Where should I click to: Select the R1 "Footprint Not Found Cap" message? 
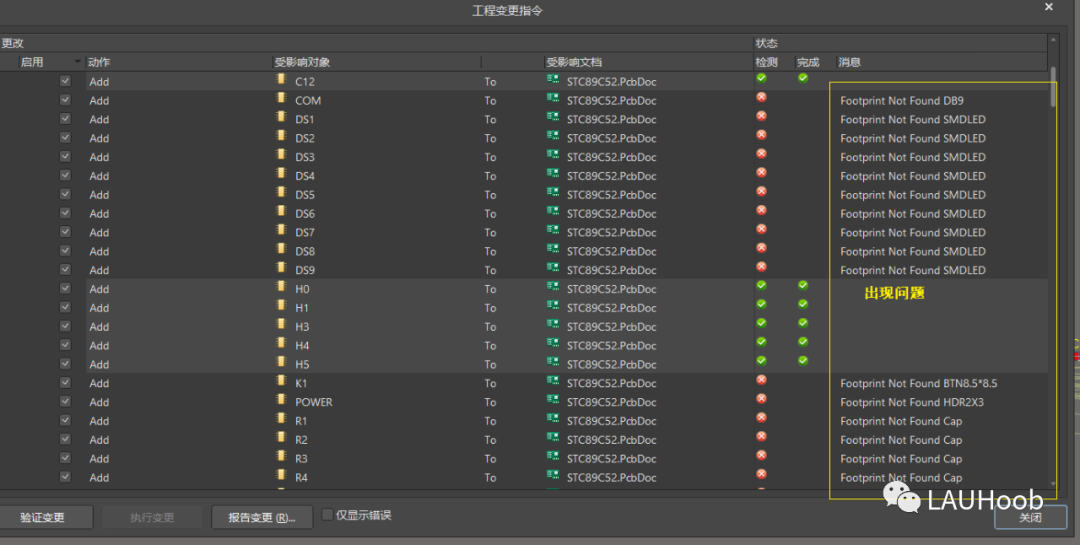(901, 421)
